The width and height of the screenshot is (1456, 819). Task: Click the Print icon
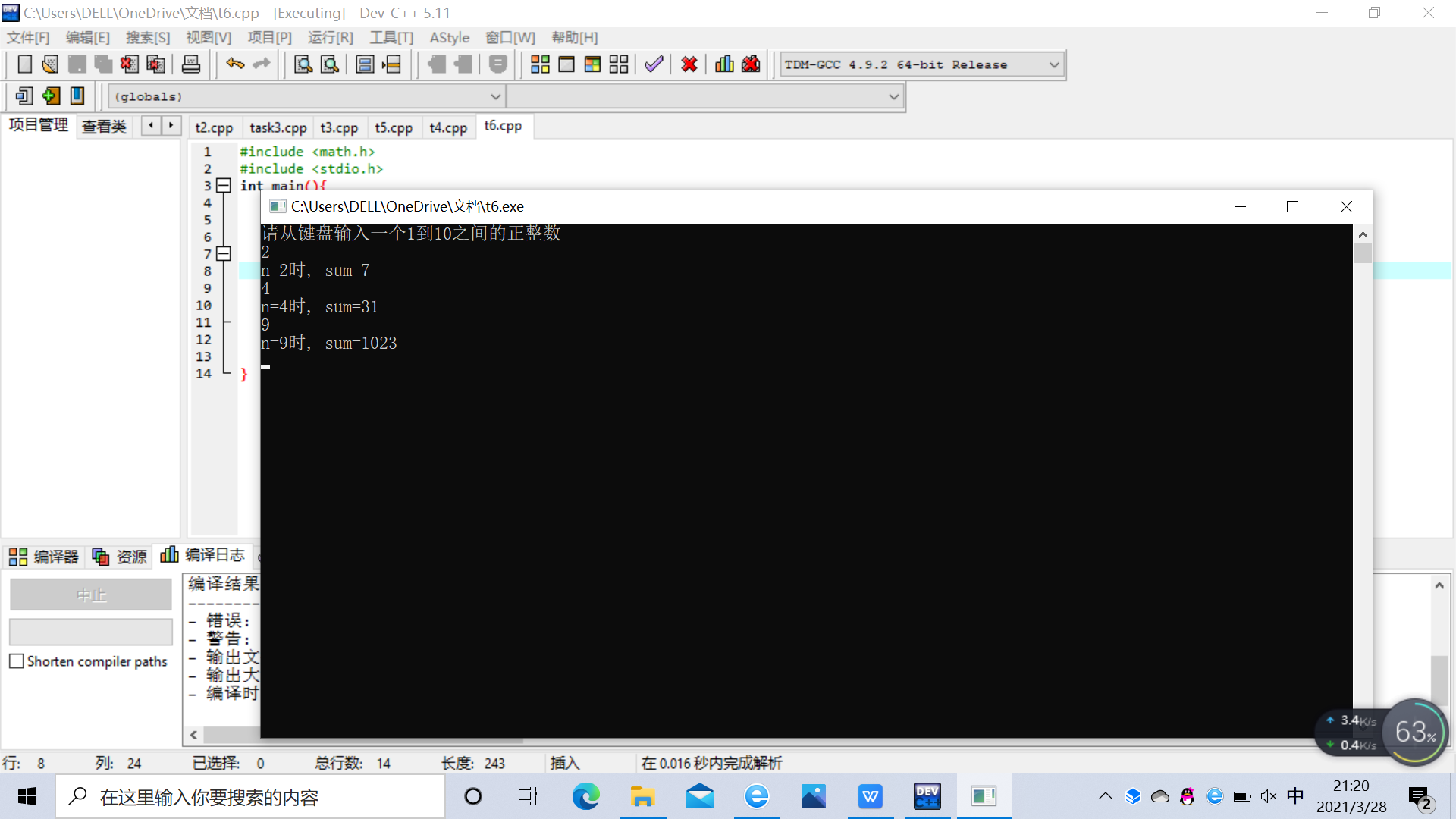[x=191, y=64]
